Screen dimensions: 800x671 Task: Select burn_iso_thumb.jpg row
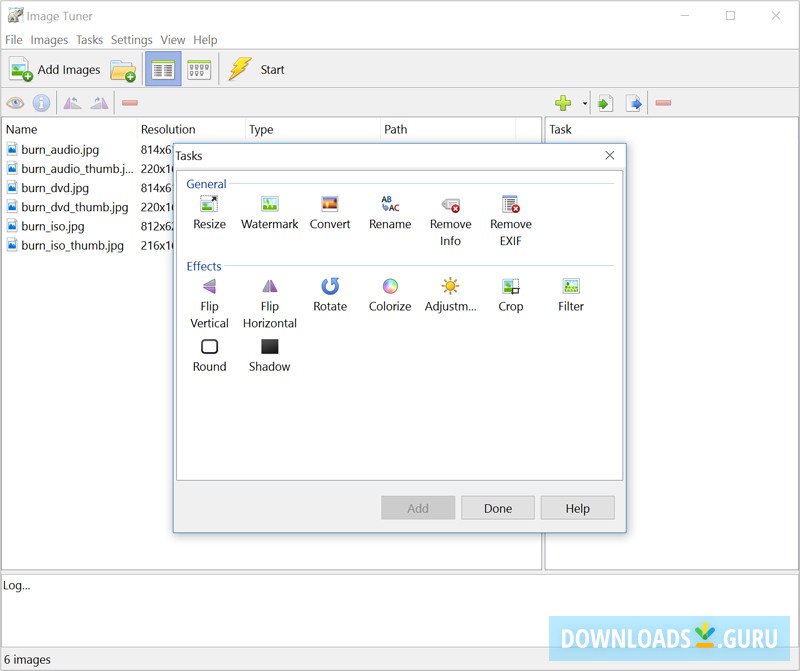coord(72,245)
